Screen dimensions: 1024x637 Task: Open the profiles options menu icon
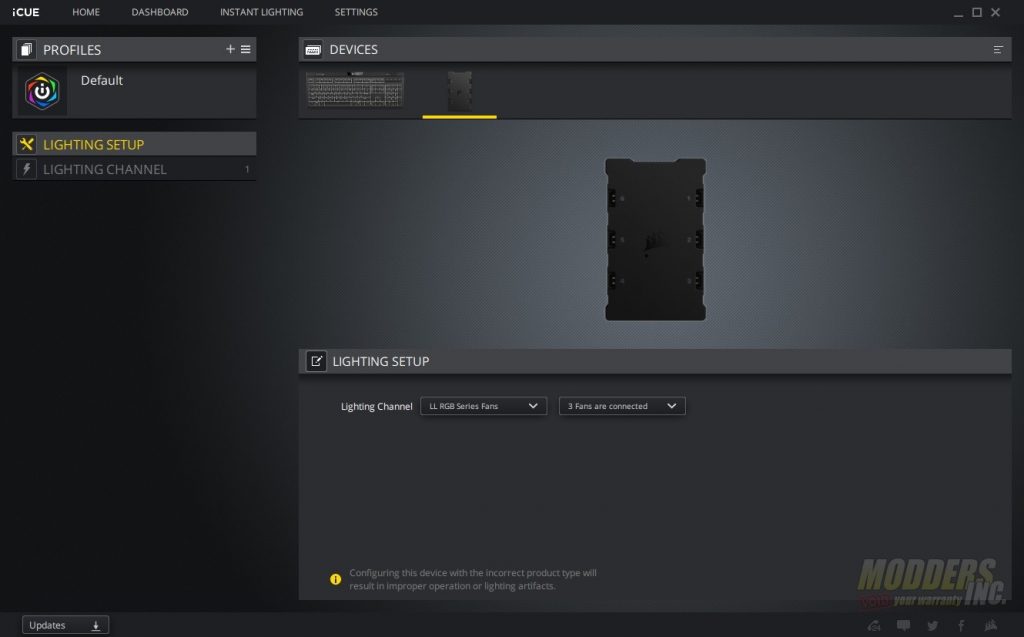pos(246,49)
